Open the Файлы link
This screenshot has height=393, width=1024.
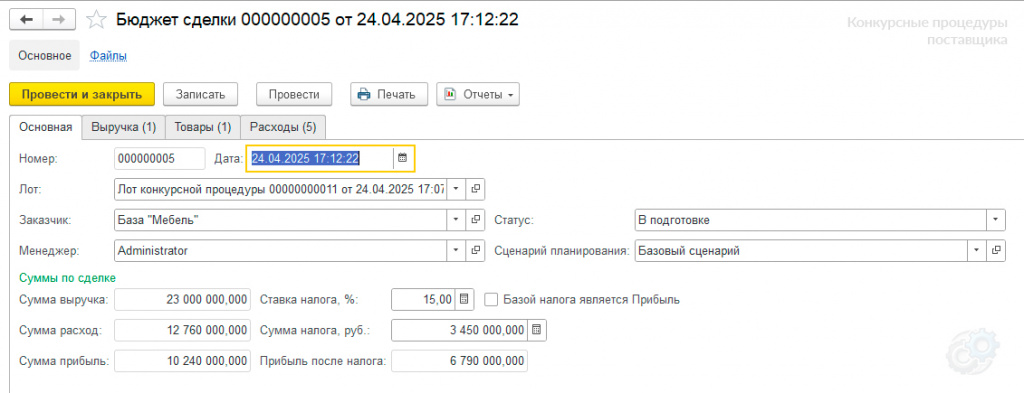click(108, 55)
